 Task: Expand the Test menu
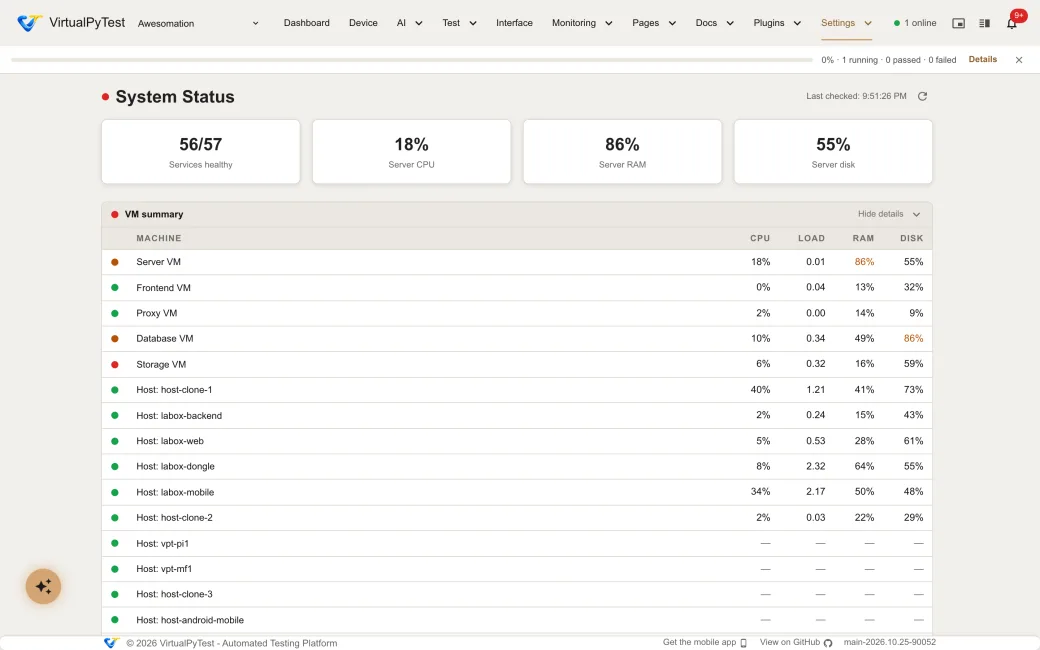[x=459, y=23]
